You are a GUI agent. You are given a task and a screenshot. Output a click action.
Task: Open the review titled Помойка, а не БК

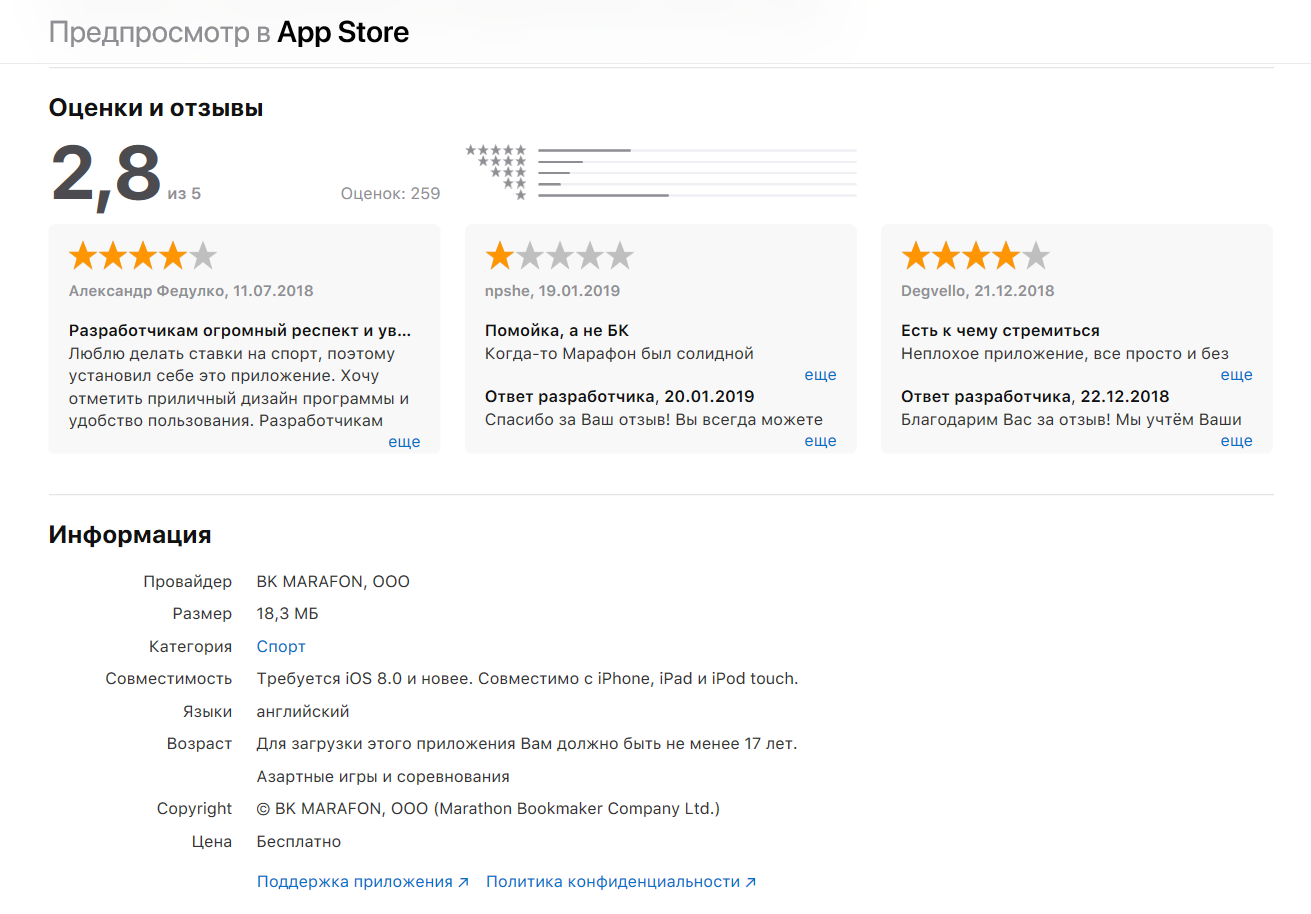tap(557, 330)
